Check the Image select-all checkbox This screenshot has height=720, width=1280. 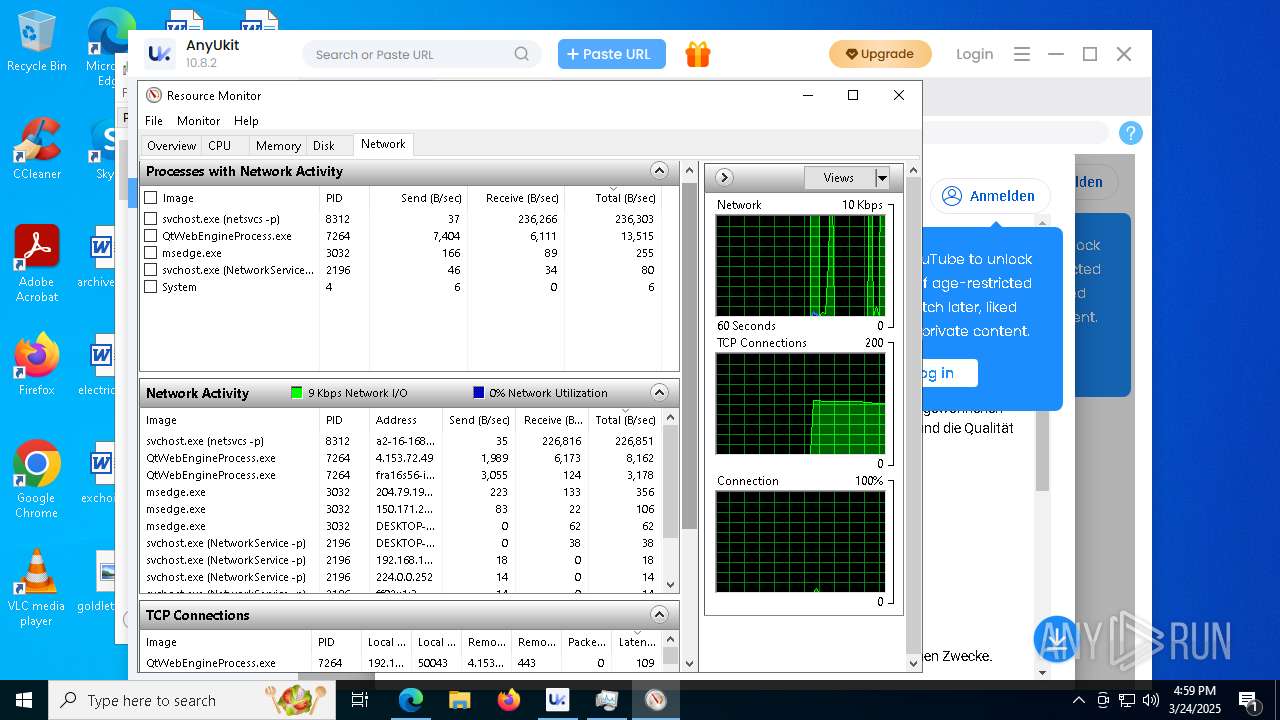151,198
